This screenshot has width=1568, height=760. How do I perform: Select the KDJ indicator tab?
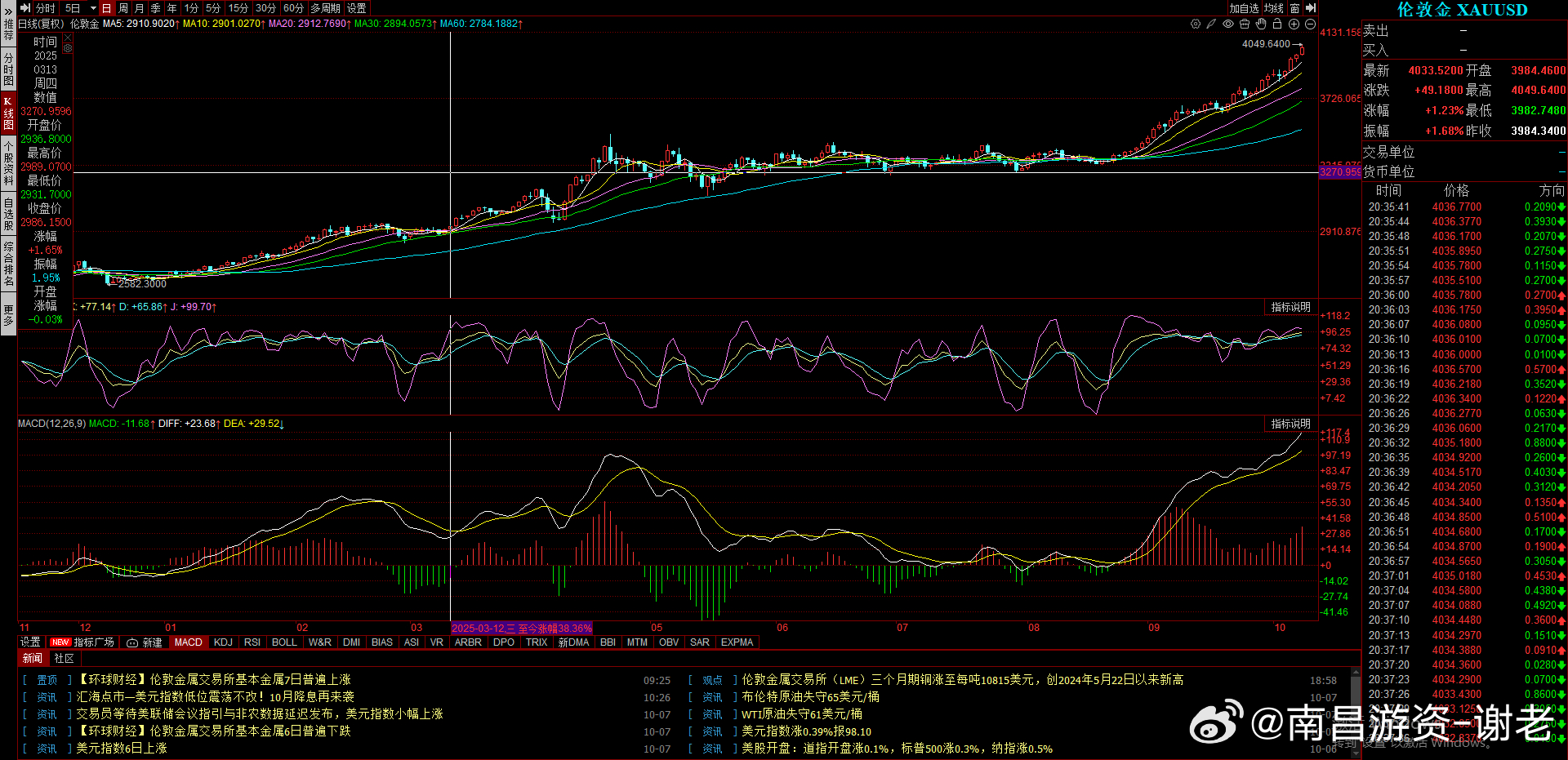pos(223,642)
